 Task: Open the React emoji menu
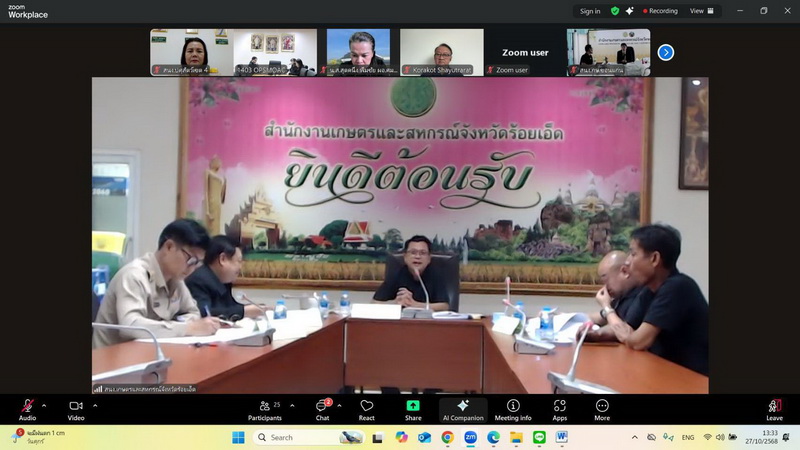click(367, 408)
